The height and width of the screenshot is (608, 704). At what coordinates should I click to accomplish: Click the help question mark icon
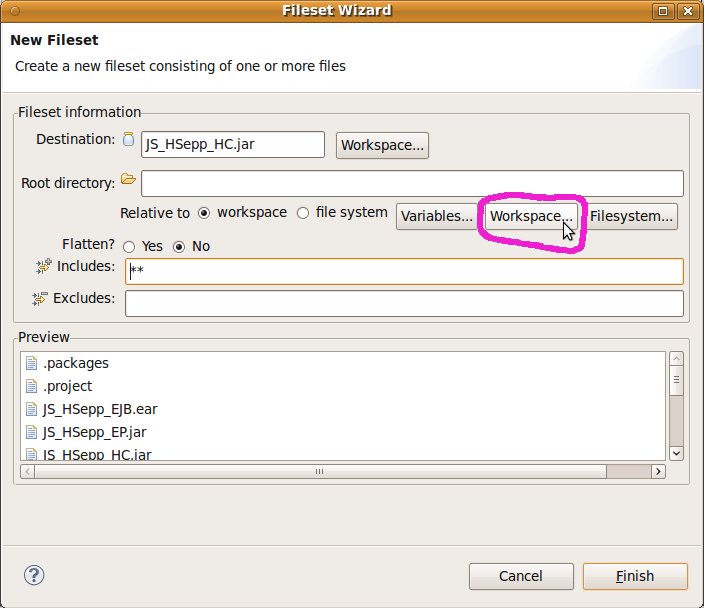(33, 575)
